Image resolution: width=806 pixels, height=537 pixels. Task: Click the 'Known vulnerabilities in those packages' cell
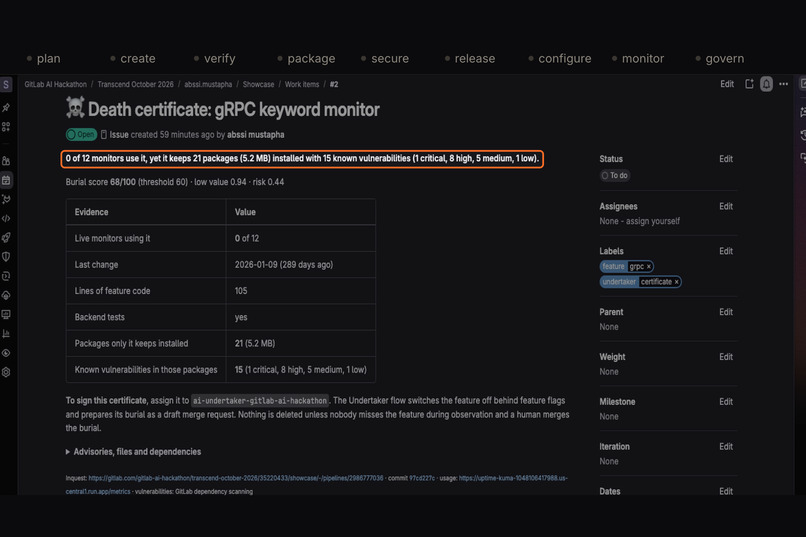(x=146, y=369)
